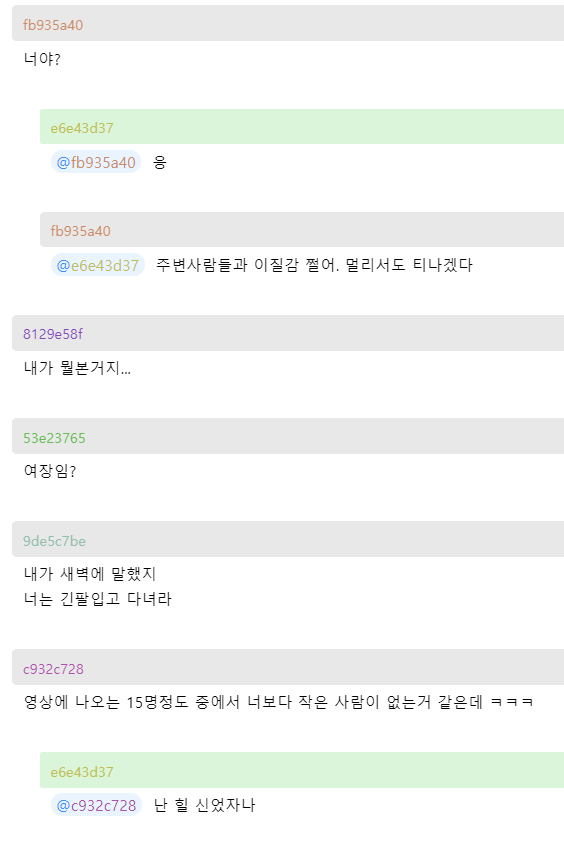The width and height of the screenshot is (564, 849).
Task: Open the 8129e58f author name
Action: [53, 334]
